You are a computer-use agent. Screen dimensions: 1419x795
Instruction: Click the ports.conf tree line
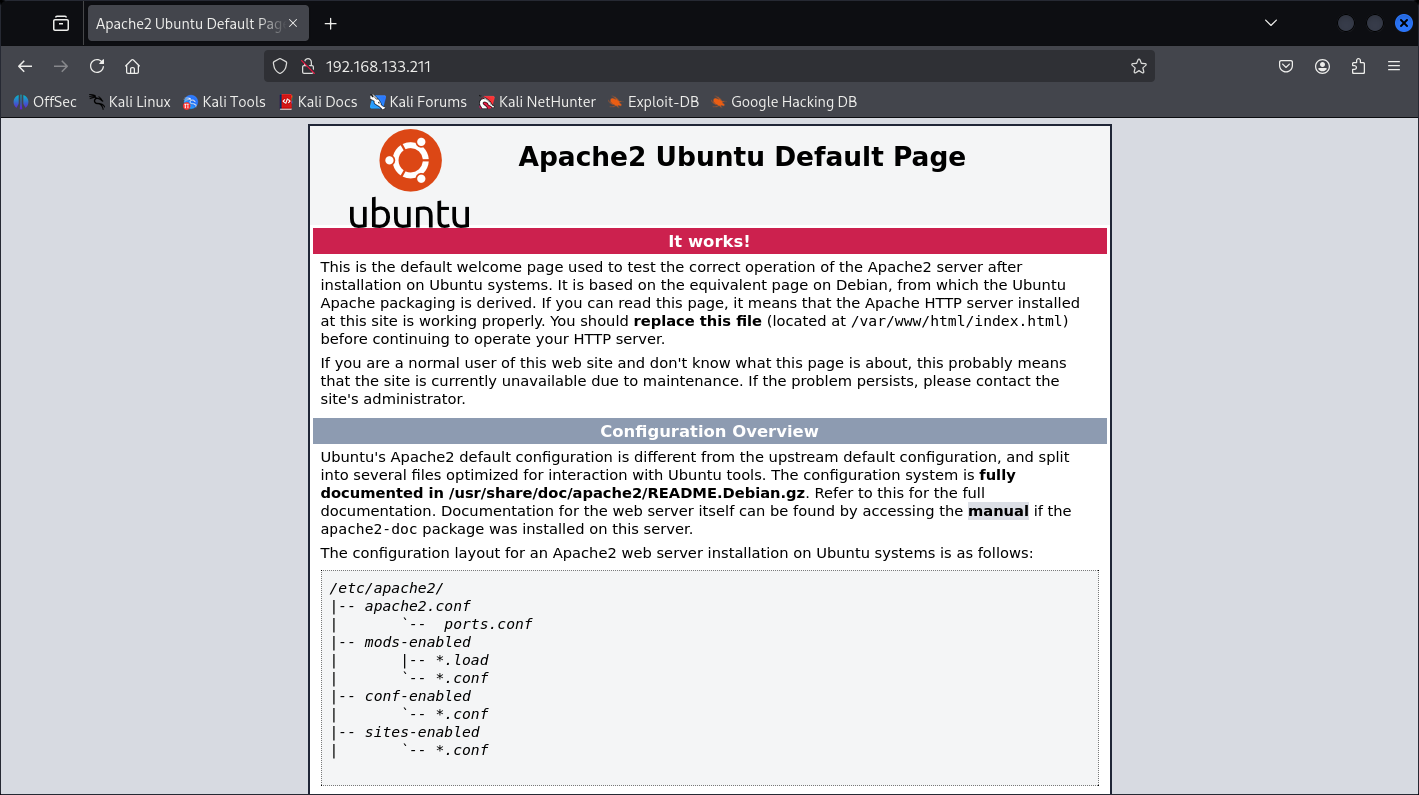click(488, 624)
